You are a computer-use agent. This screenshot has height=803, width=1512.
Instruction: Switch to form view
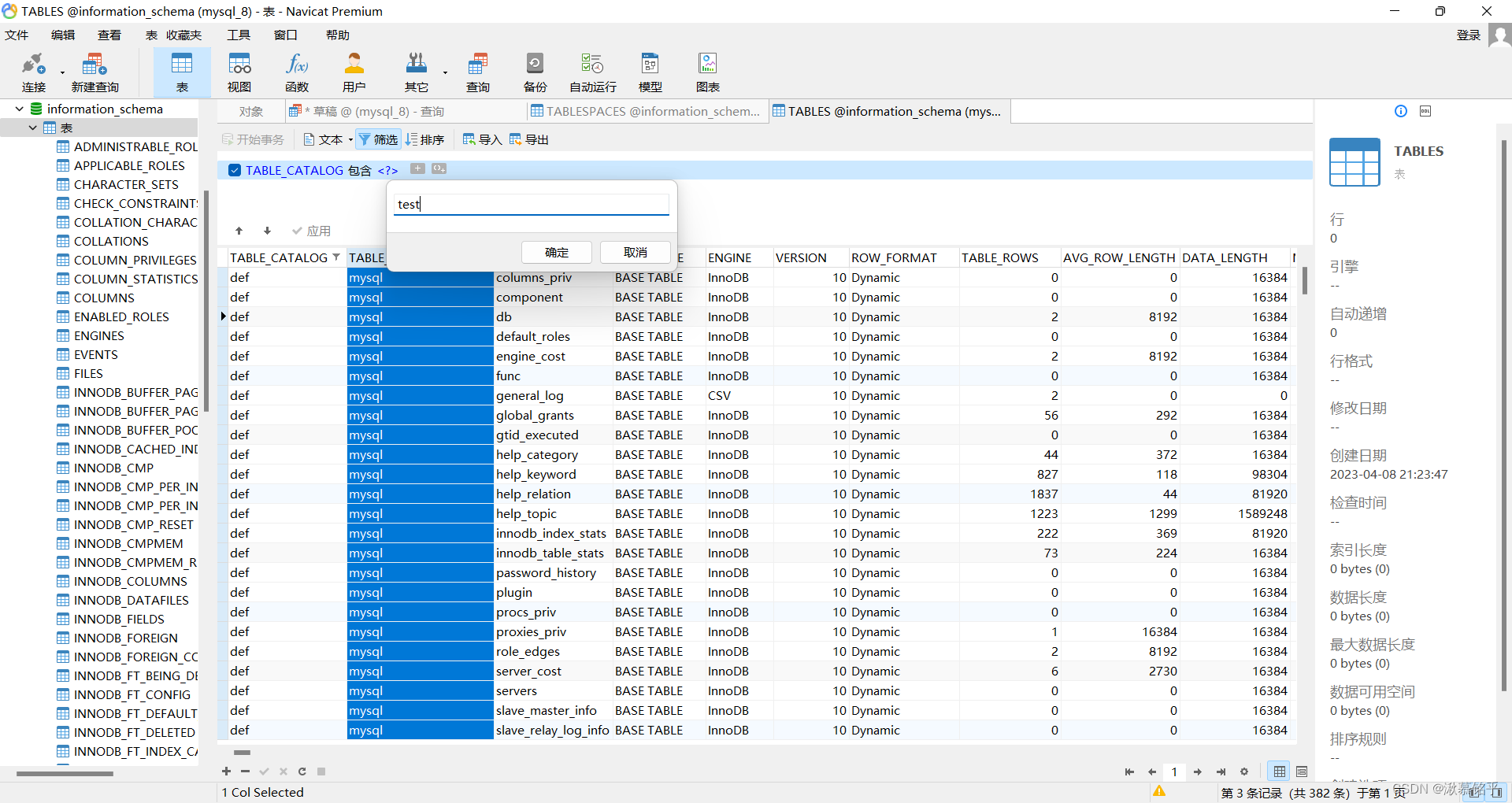tap(1302, 772)
